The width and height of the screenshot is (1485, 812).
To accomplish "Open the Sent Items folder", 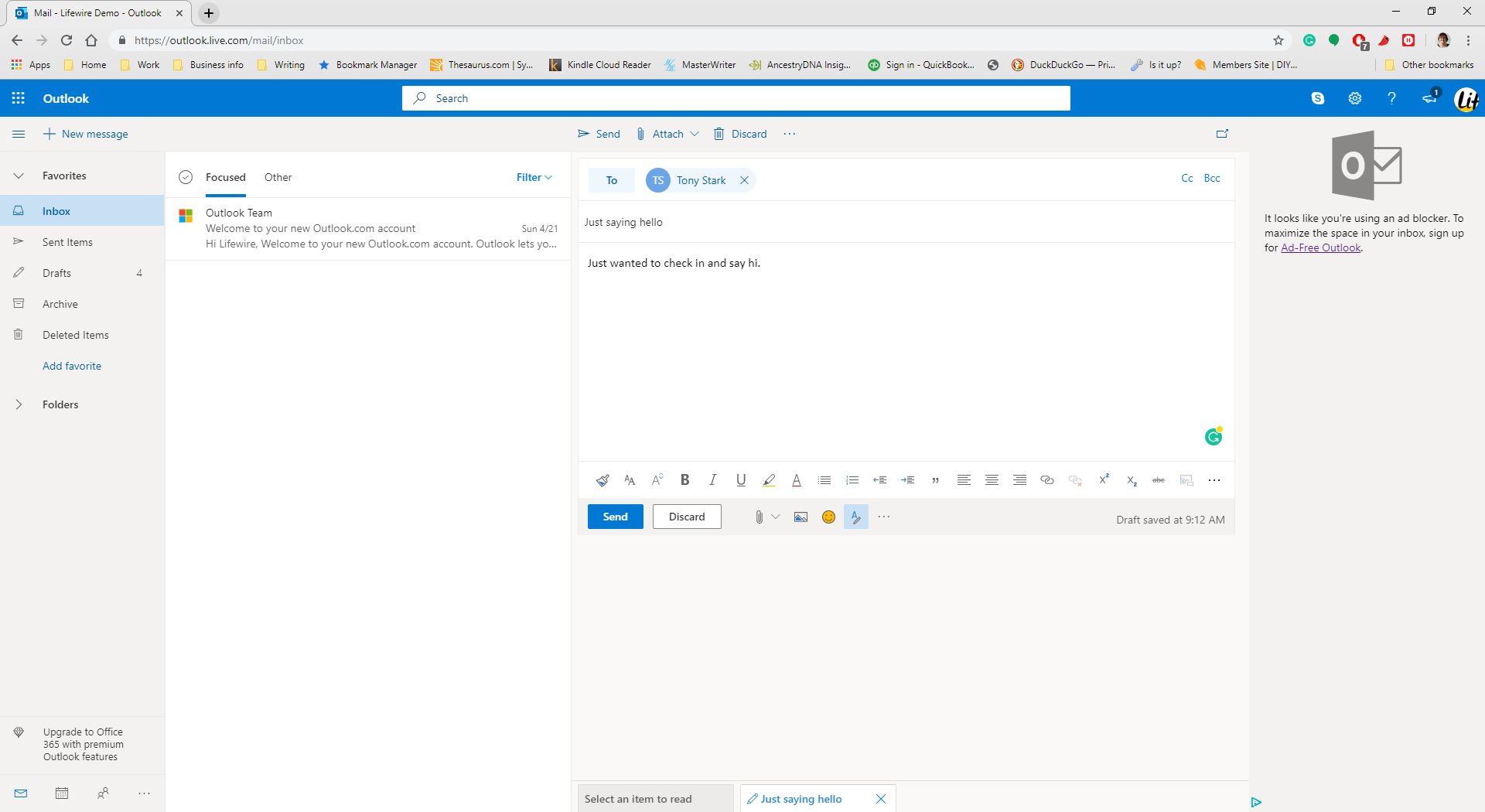I will point(82,242).
